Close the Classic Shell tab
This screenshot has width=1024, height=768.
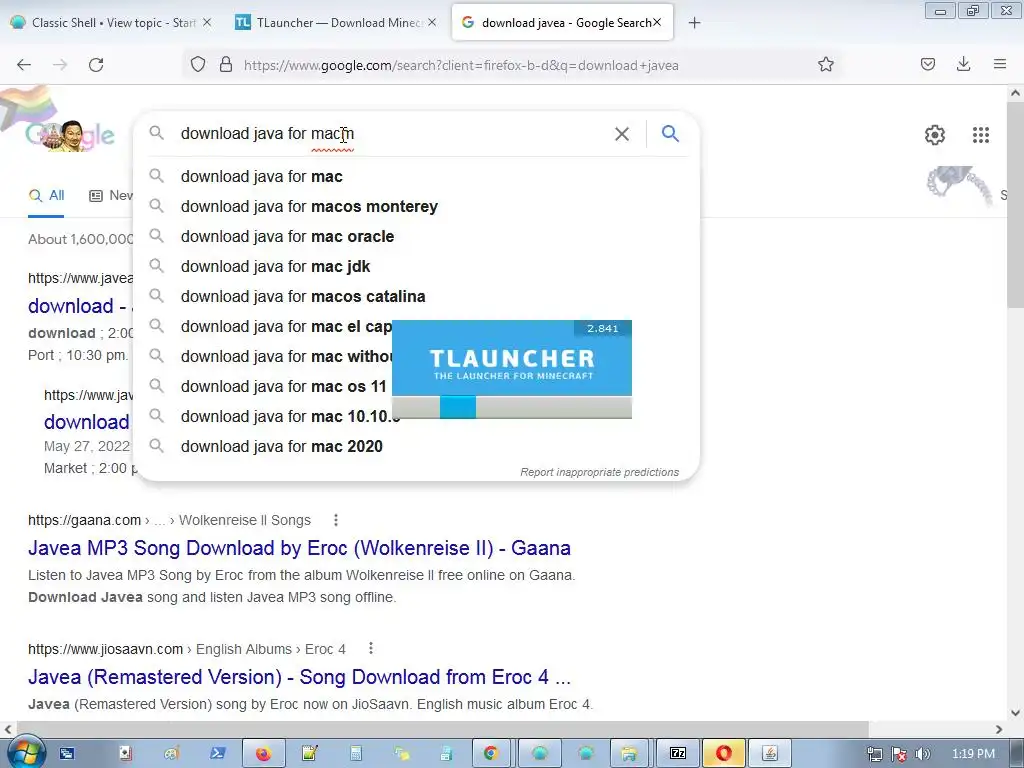207,22
